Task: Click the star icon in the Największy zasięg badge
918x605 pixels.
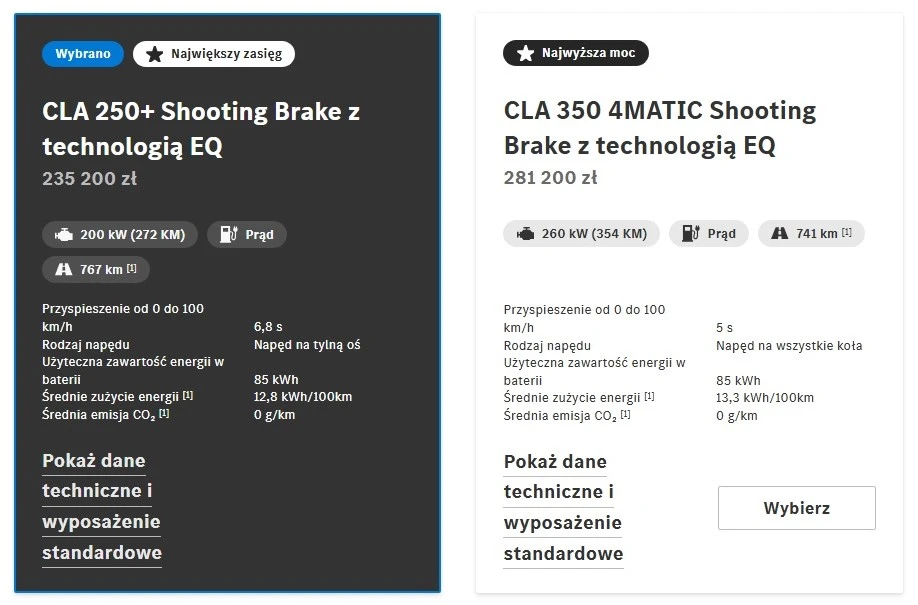Action: point(154,54)
